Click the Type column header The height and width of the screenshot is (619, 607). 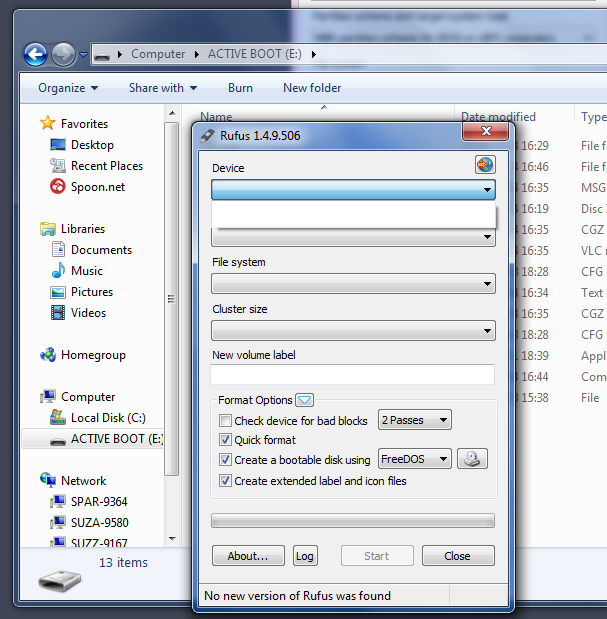coord(594,116)
